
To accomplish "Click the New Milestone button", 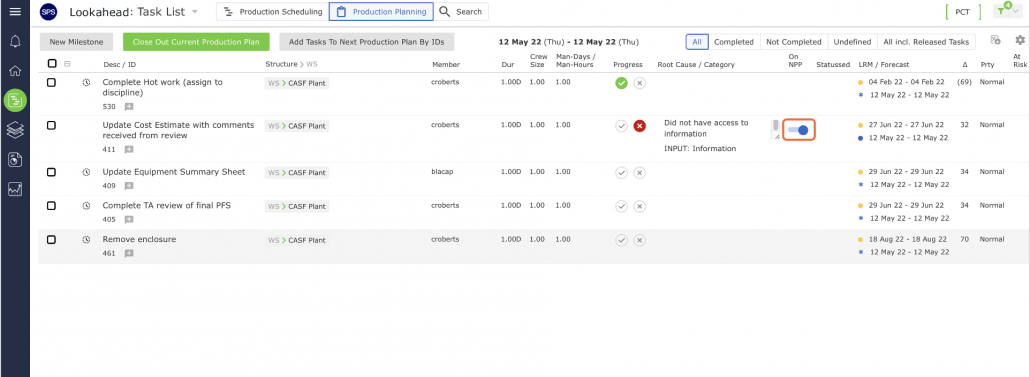I will [x=76, y=41].
